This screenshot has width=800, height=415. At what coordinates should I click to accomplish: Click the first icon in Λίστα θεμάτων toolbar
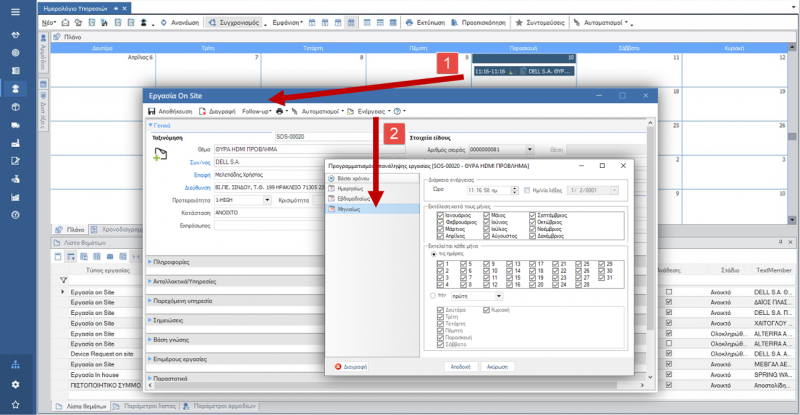coord(58,256)
